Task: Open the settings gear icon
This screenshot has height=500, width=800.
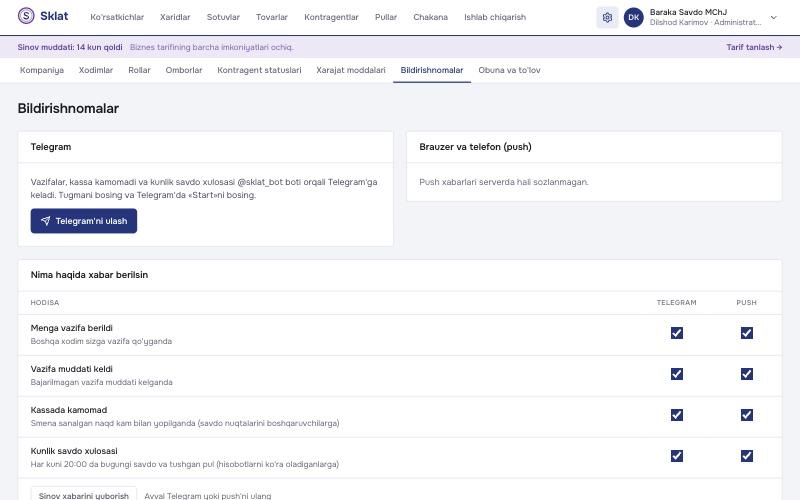Action: pos(607,17)
